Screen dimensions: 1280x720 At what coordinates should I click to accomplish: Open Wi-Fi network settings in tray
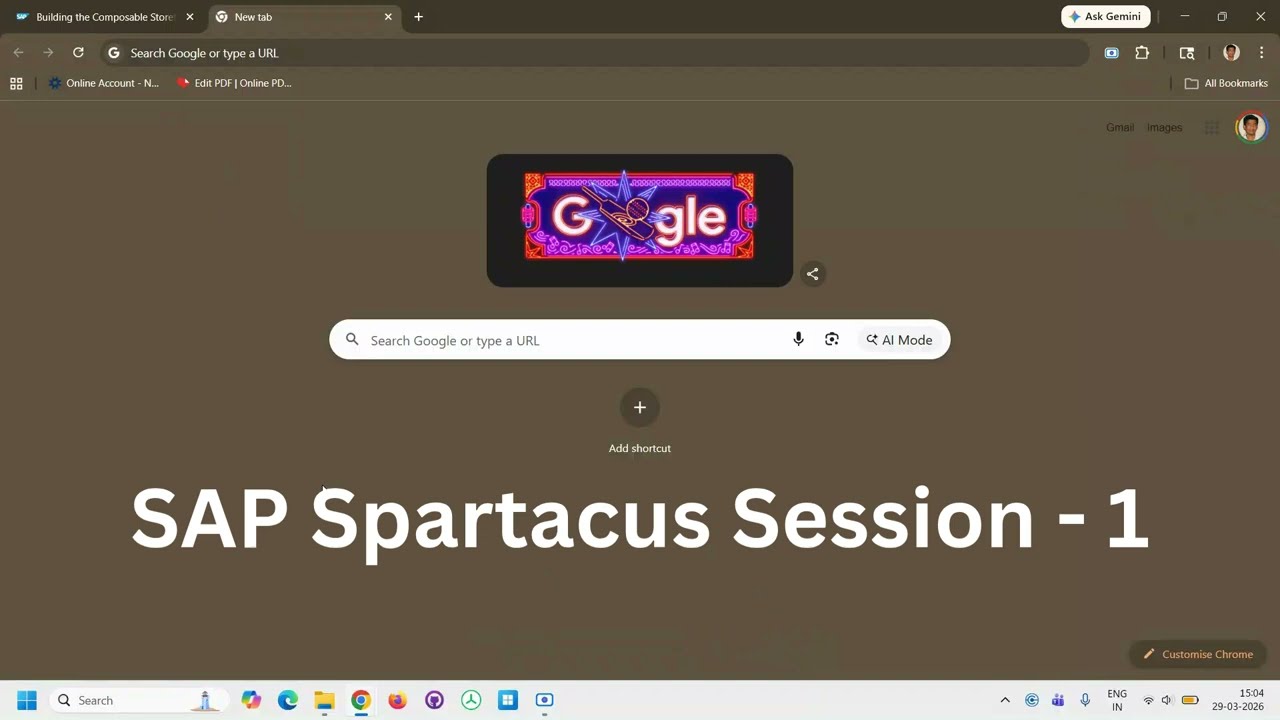[1148, 700]
